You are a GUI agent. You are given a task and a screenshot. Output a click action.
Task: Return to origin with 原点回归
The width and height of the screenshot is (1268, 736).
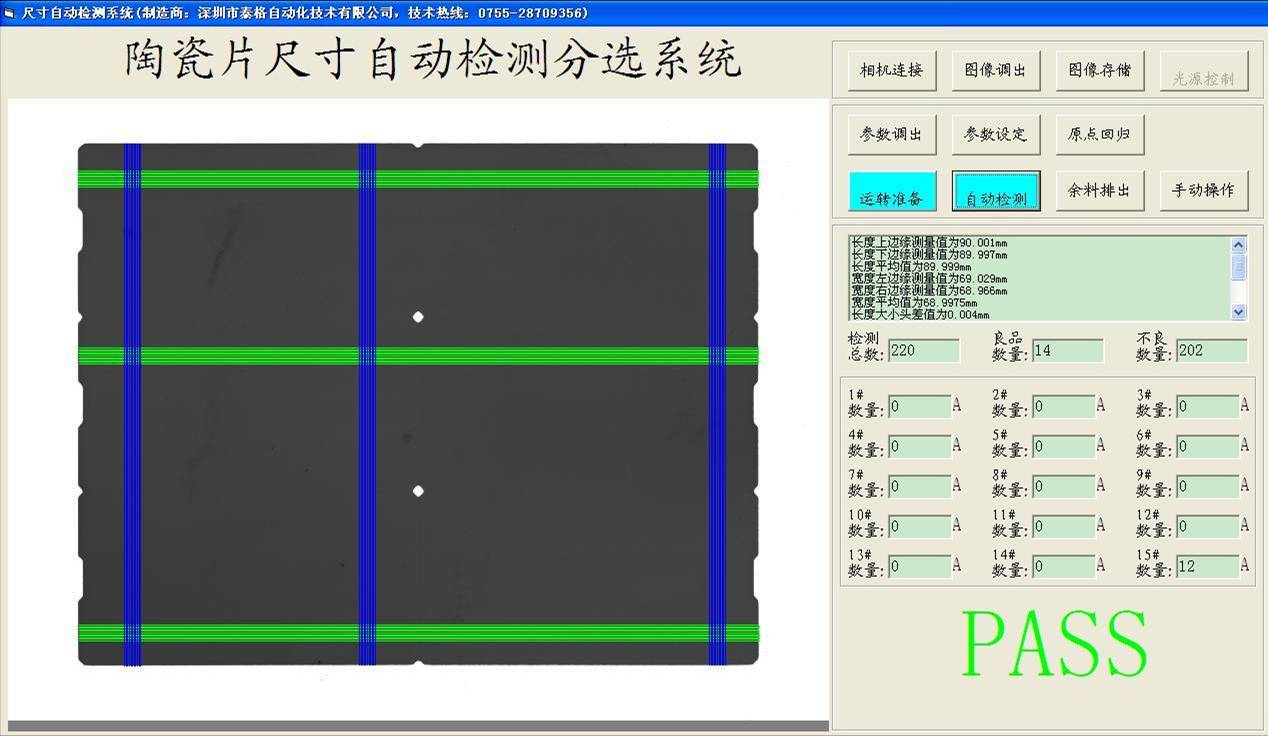pos(1100,134)
